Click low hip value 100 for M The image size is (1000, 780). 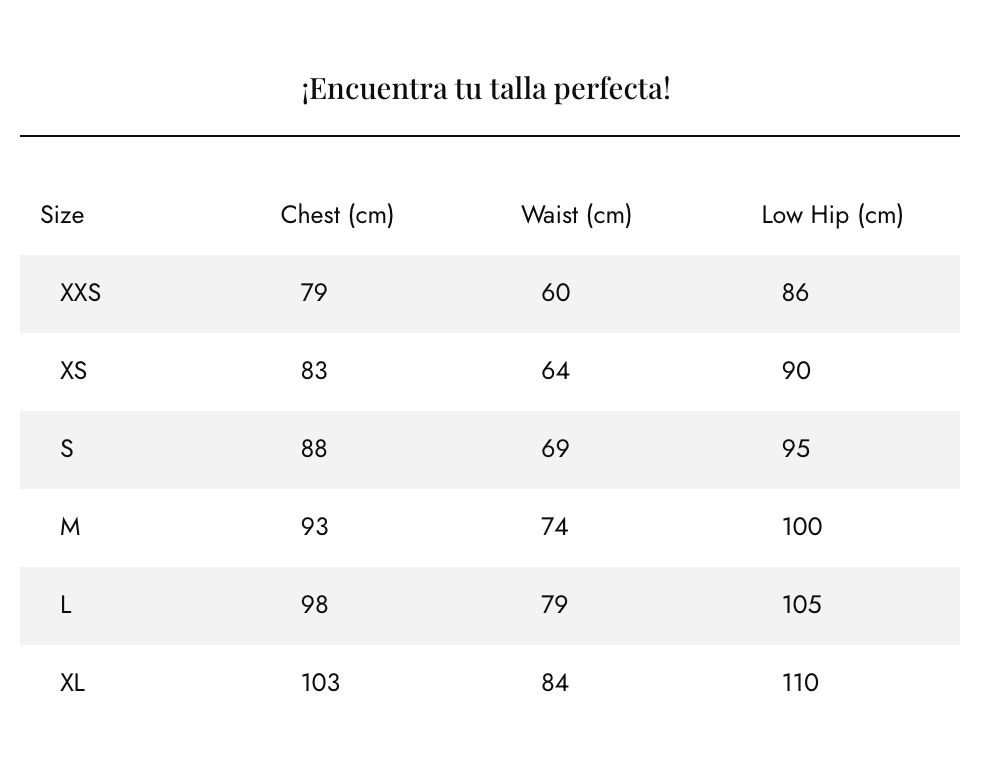(x=802, y=527)
